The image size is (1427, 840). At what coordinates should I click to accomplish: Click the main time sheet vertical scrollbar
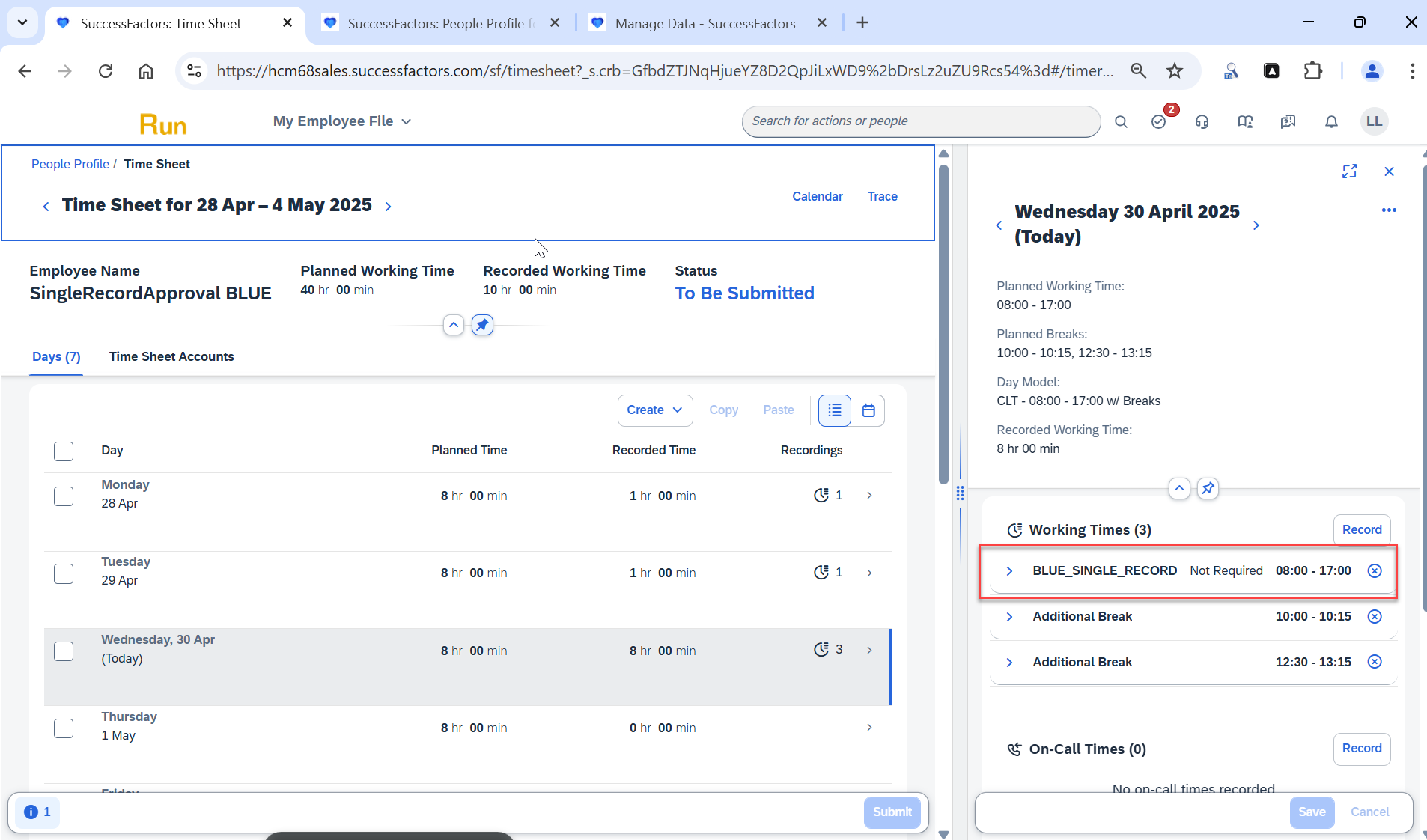coord(943,323)
